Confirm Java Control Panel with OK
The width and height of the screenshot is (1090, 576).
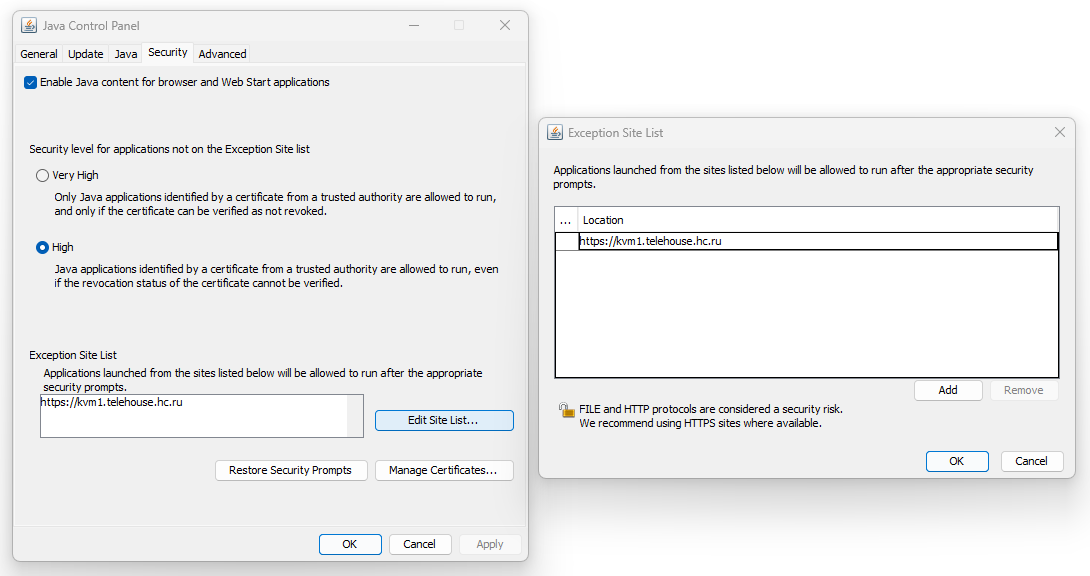(350, 544)
